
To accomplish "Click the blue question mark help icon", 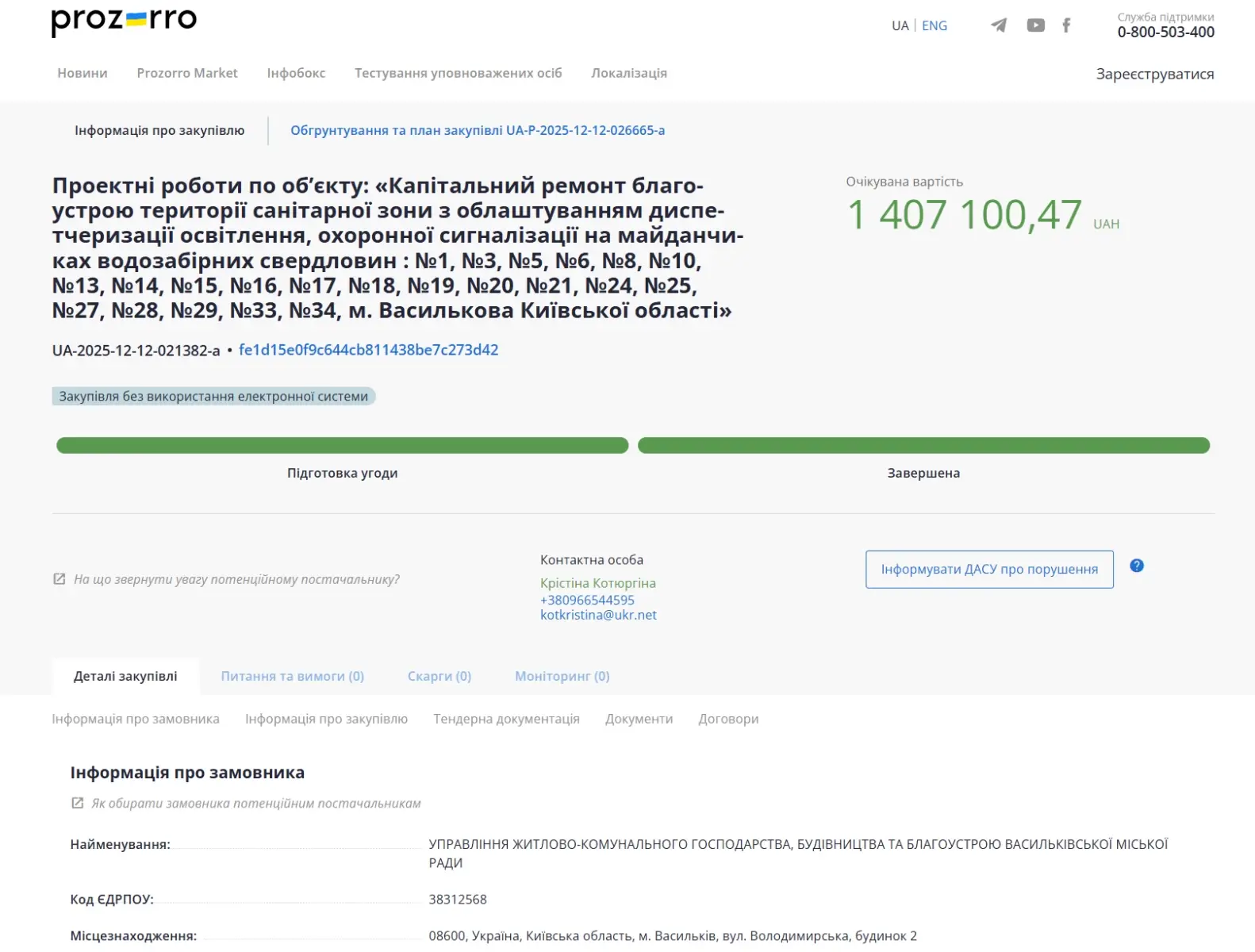I will click(x=1137, y=566).
